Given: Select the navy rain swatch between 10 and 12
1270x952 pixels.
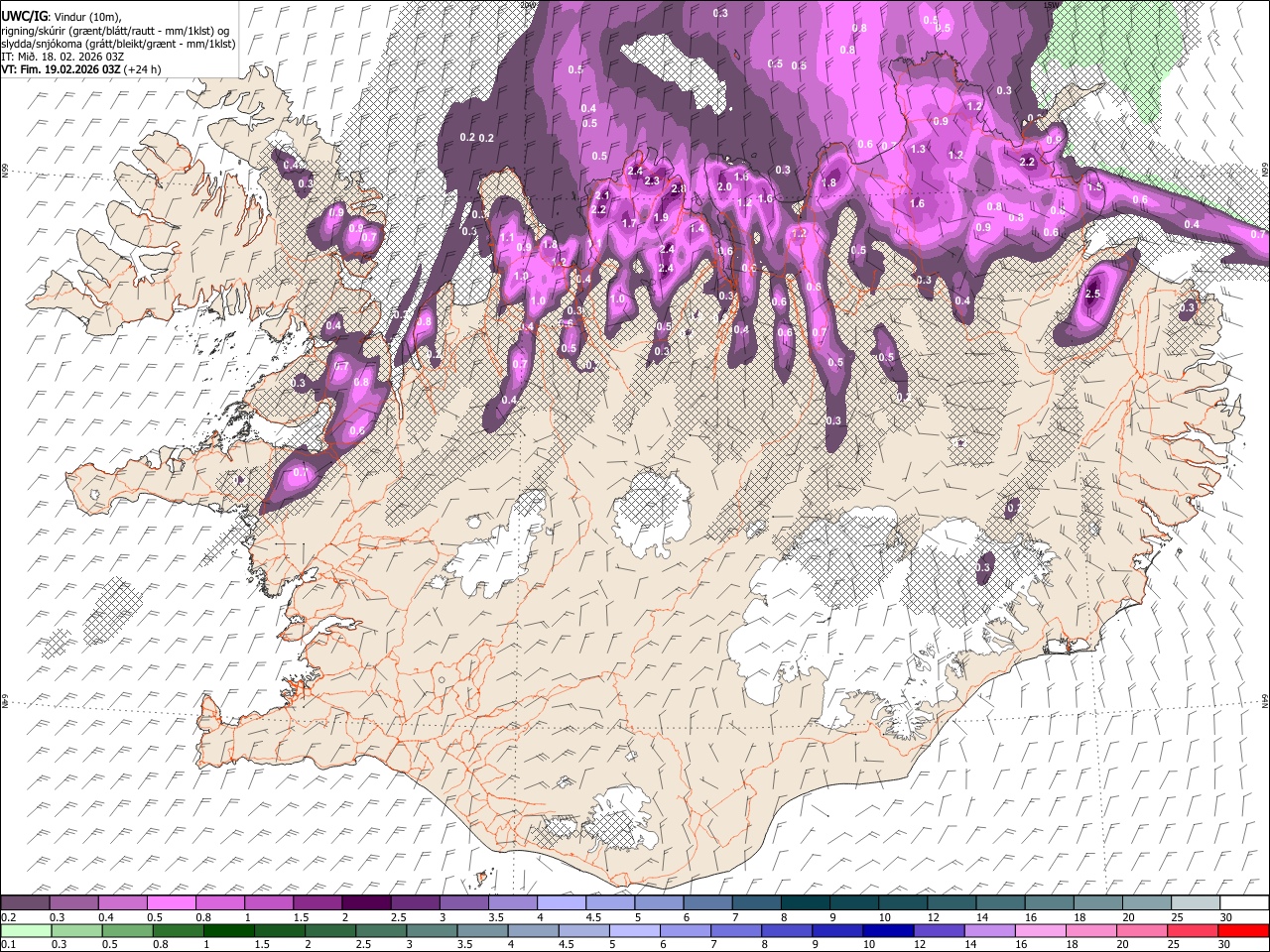Looking at the screenshot, I should pos(888,930).
